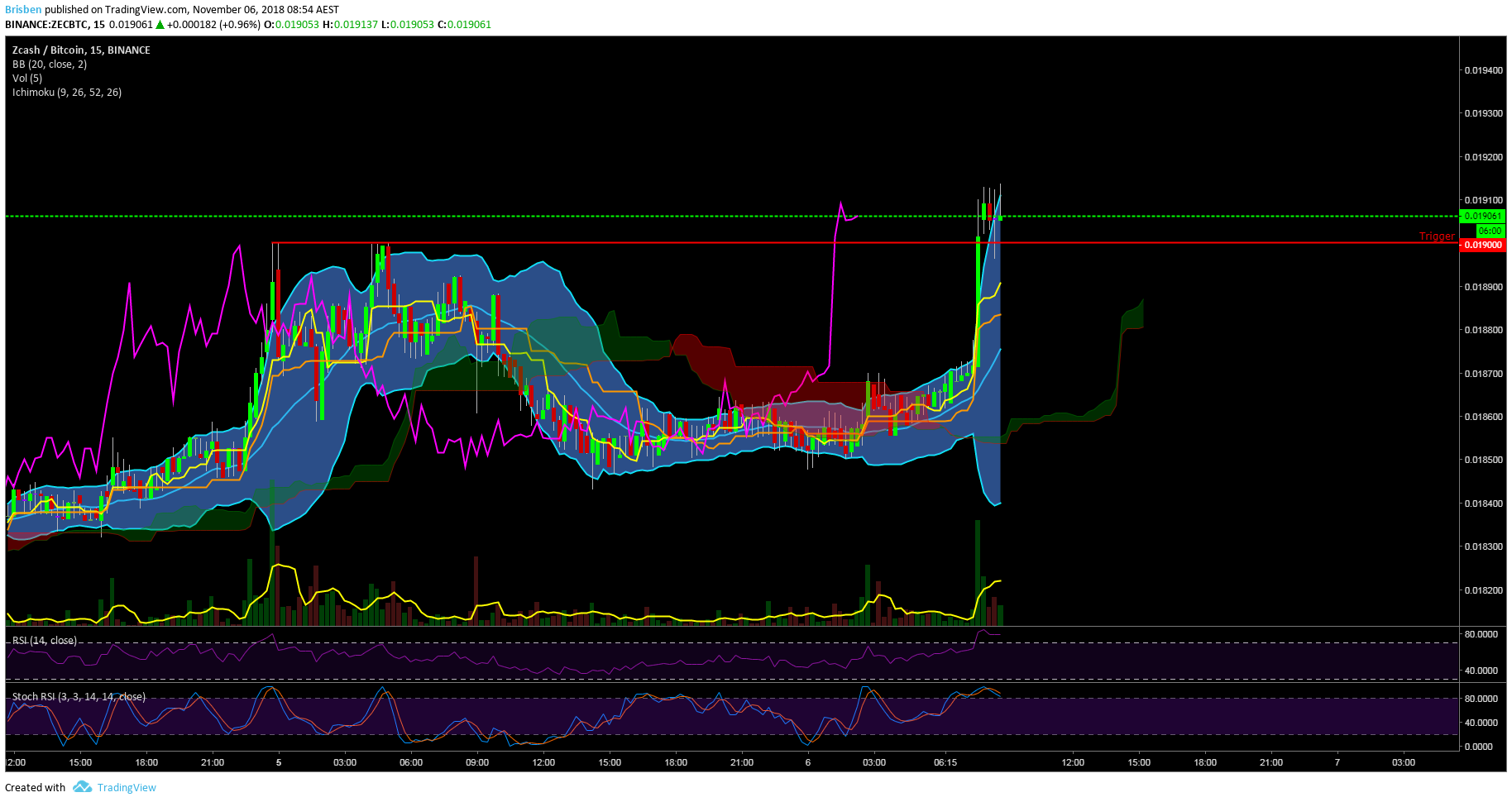Click day 6 on the time axis
Image resolution: width=1512 pixels, height=802 pixels.
click(x=808, y=762)
